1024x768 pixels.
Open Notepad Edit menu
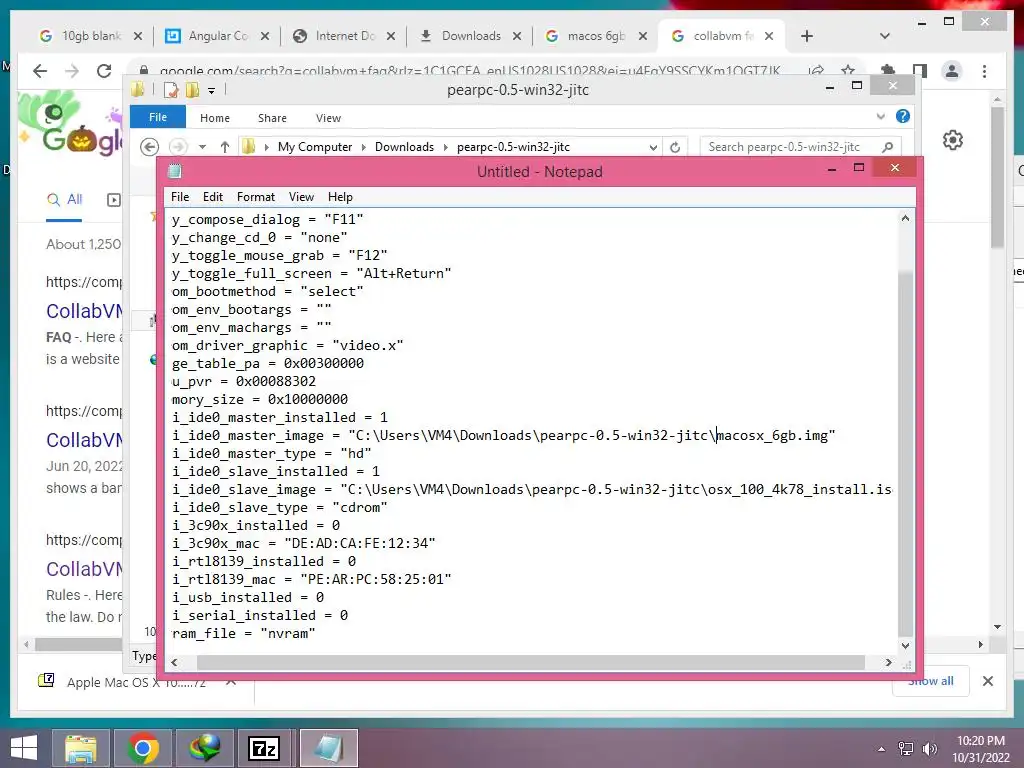point(213,197)
